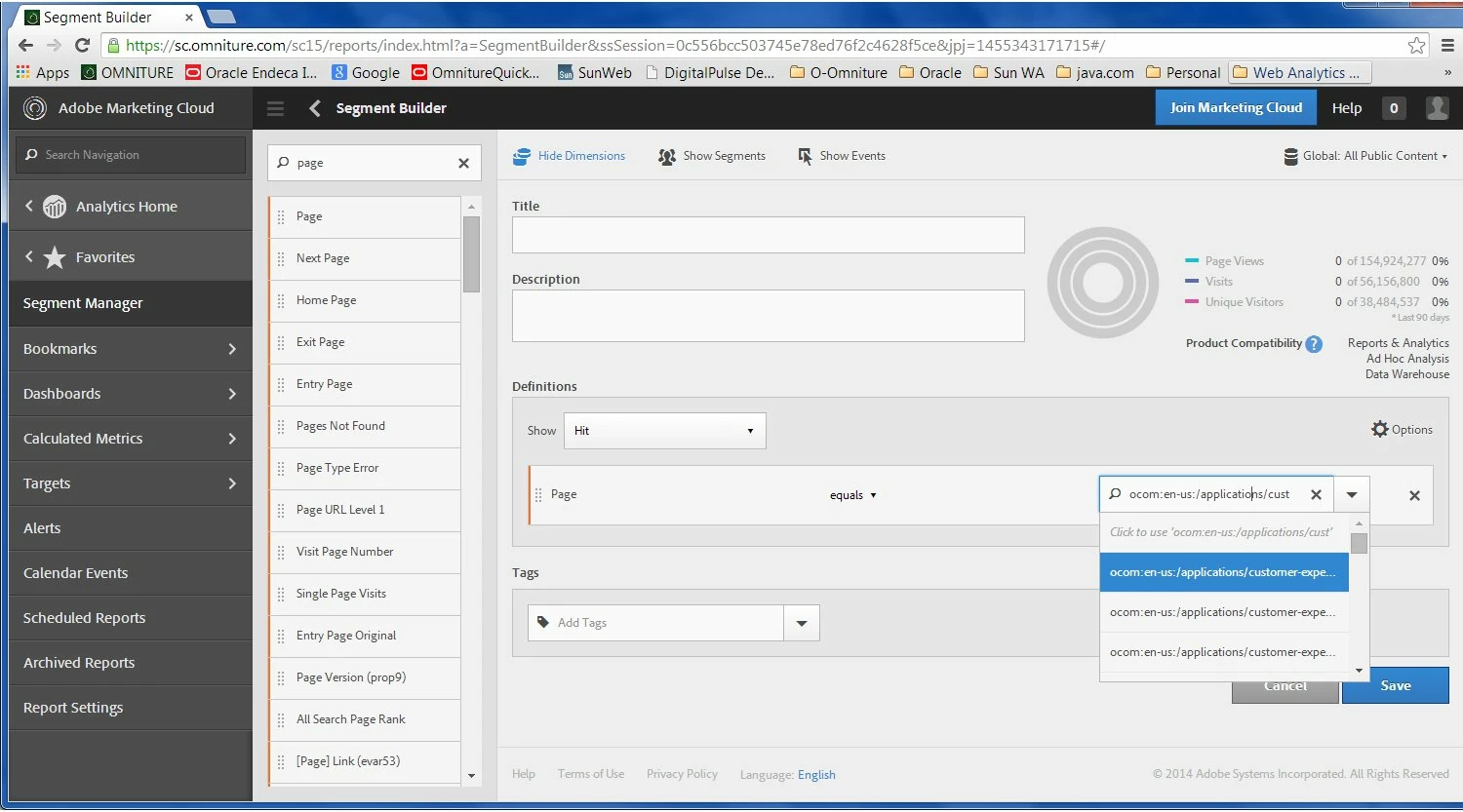Select the Pages Not Found dimension

point(364,426)
